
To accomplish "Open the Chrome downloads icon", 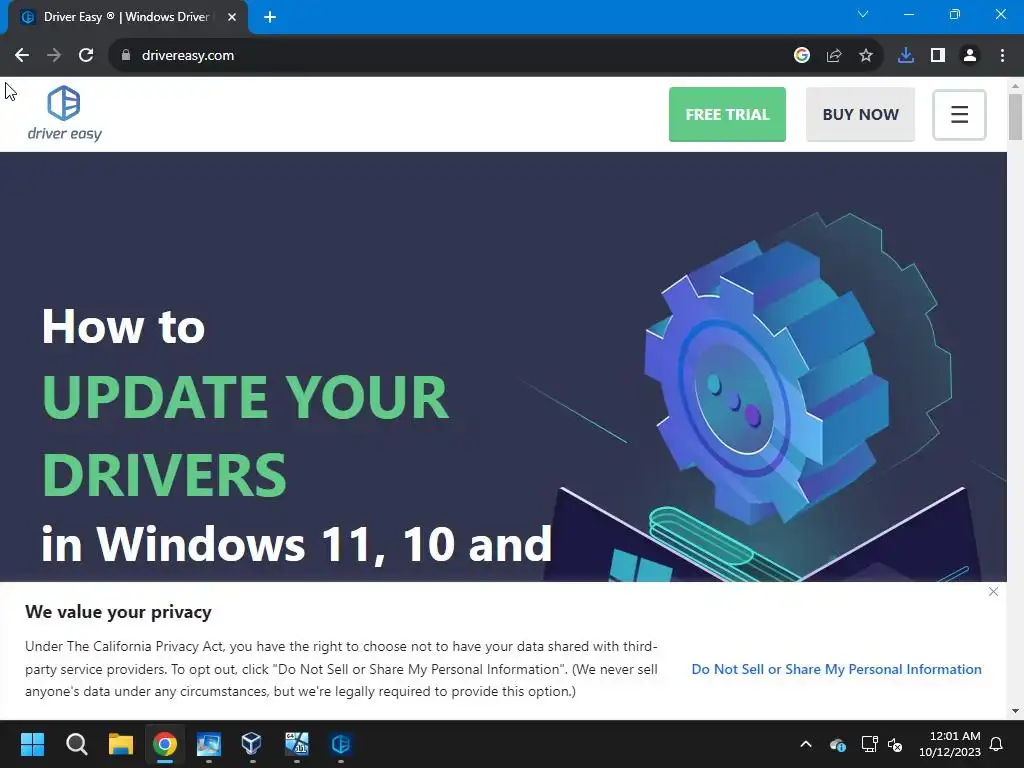I will click(906, 56).
